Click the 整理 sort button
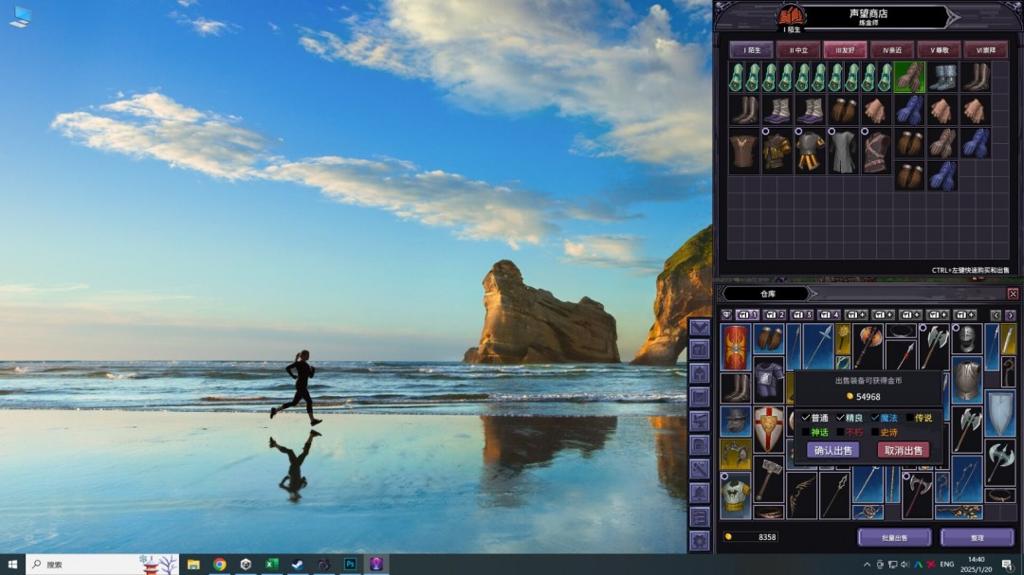The image size is (1024, 575). [977, 538]
